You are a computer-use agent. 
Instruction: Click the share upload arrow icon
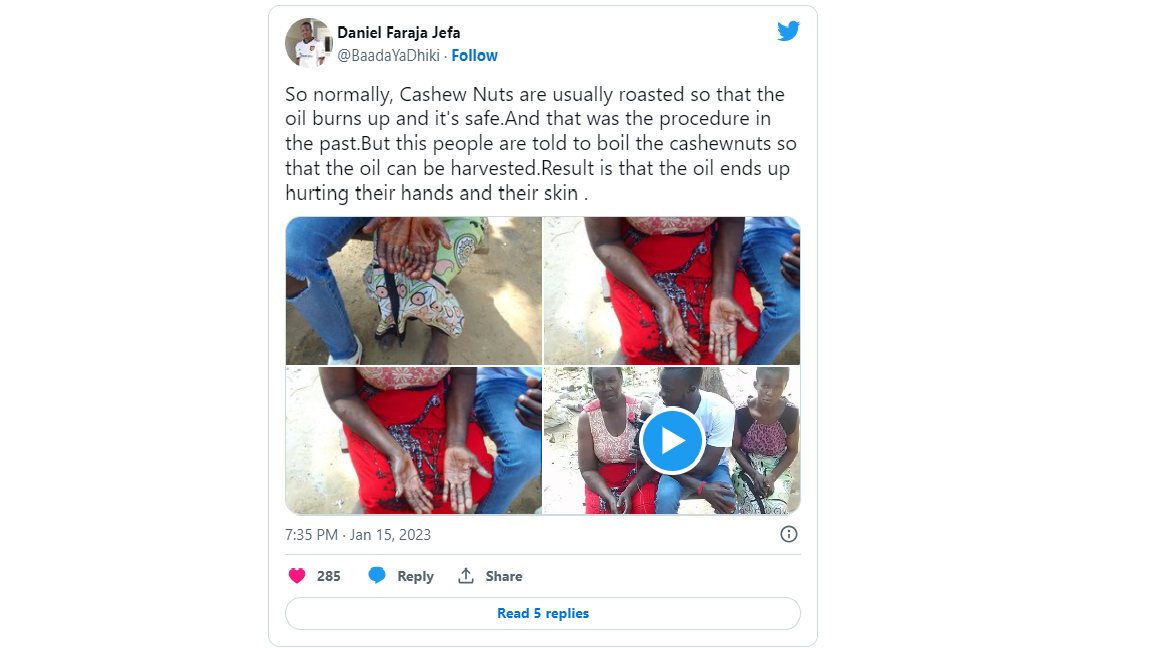click(466, 576)
